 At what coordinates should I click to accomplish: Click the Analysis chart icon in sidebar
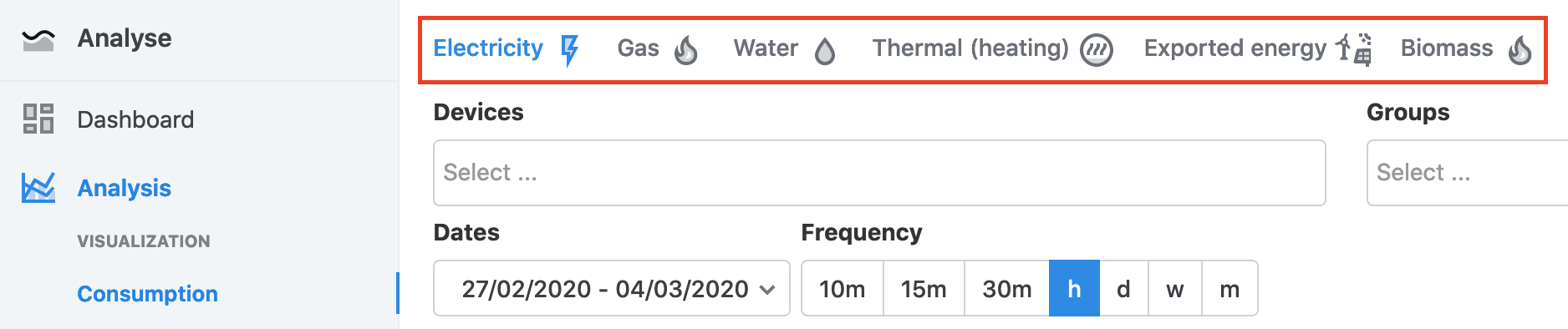38,188
